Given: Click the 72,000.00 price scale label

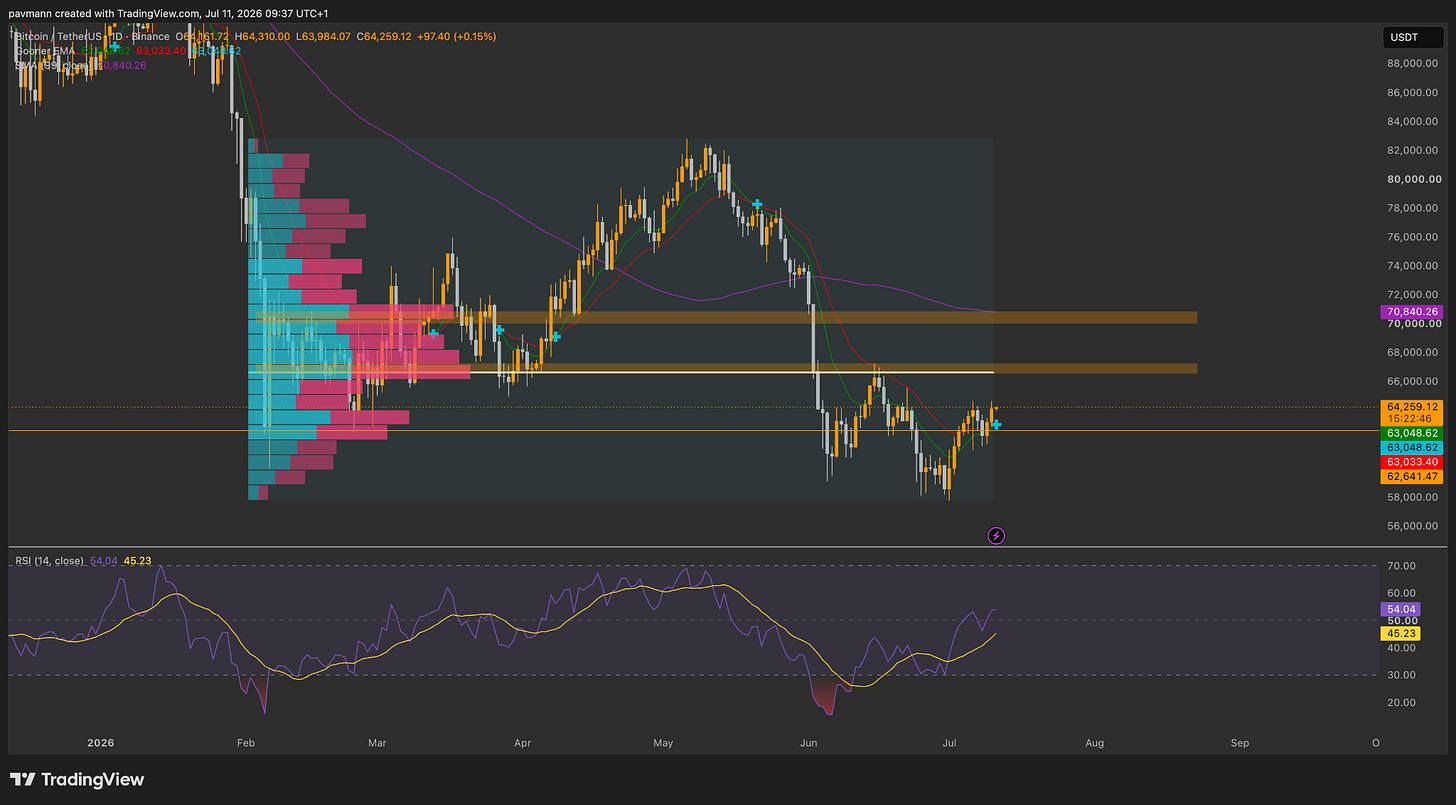Looking at the screenshot, I should coord(1411,295).
